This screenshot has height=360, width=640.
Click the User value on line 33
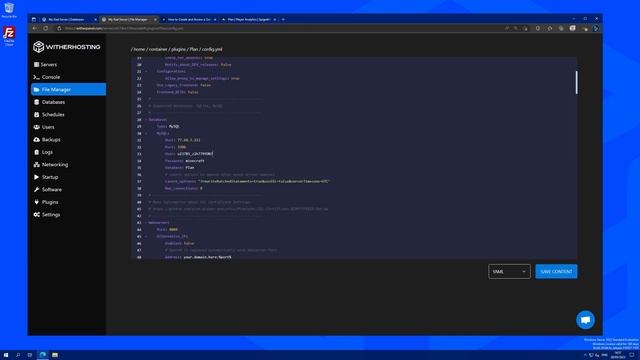195,154
